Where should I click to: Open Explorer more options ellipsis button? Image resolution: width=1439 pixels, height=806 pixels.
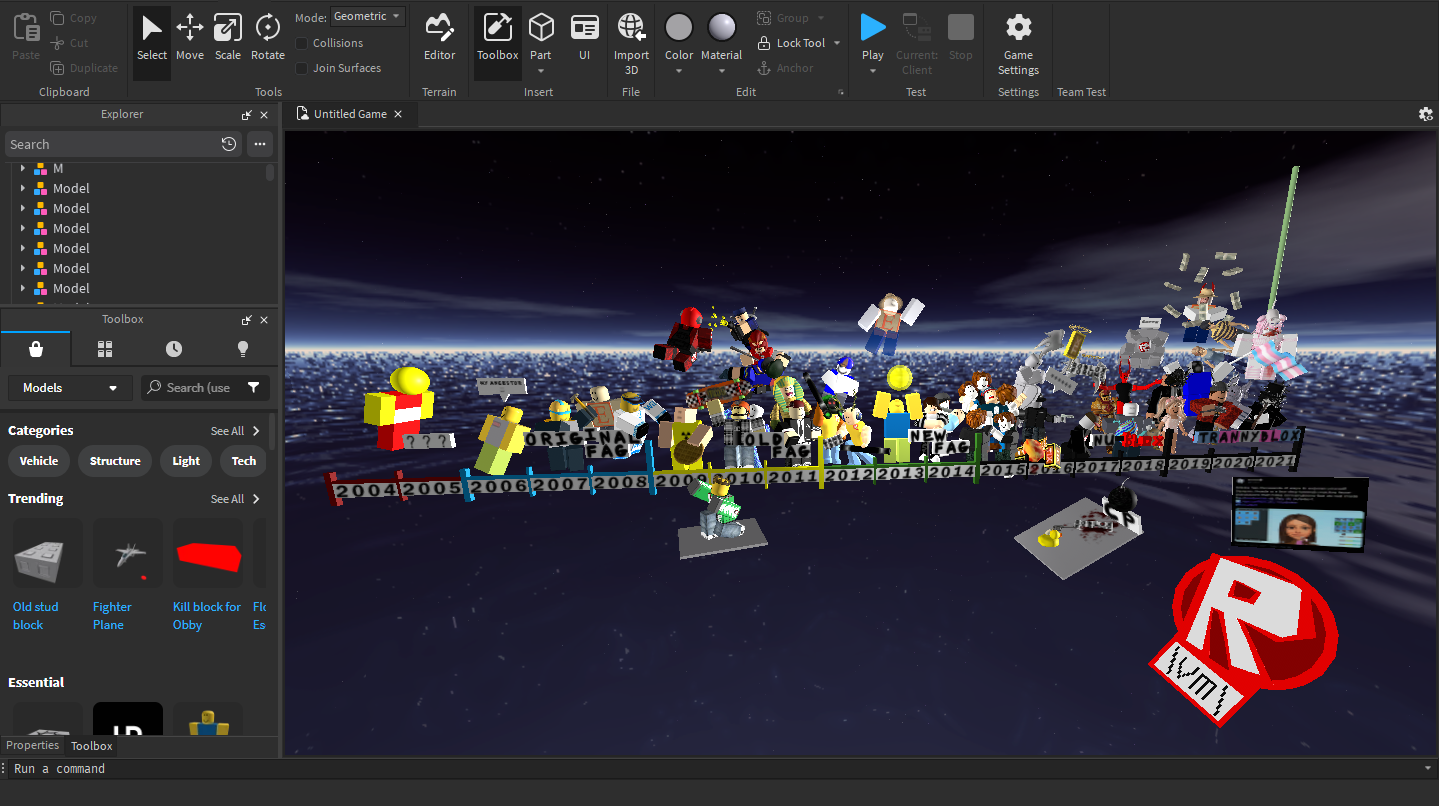point(260,144)
